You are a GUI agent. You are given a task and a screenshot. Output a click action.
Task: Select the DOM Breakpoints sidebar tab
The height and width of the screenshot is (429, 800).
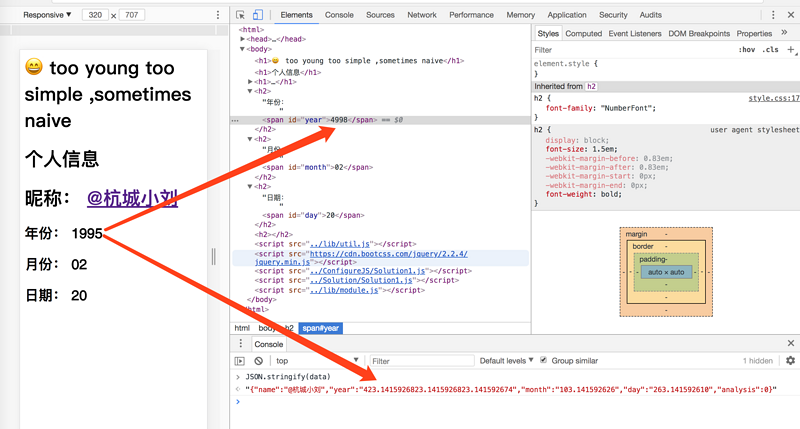click(x=699, y=34)
